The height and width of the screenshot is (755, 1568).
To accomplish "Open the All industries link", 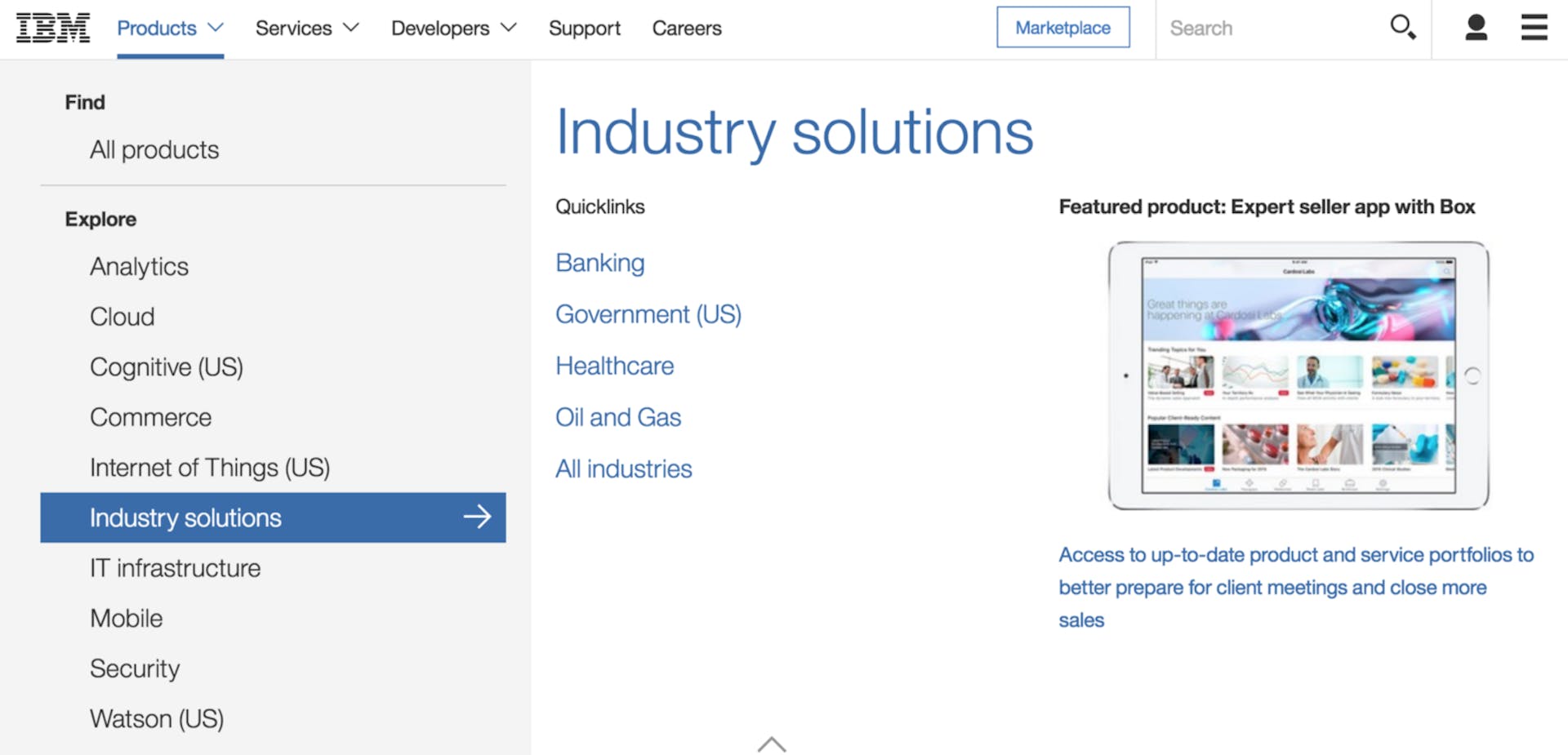I will [624, 469].
